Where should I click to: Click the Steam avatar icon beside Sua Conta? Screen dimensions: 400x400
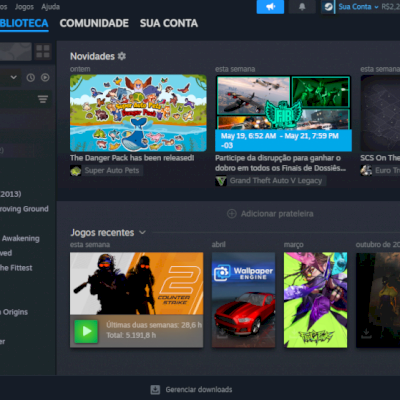[328, 7]
